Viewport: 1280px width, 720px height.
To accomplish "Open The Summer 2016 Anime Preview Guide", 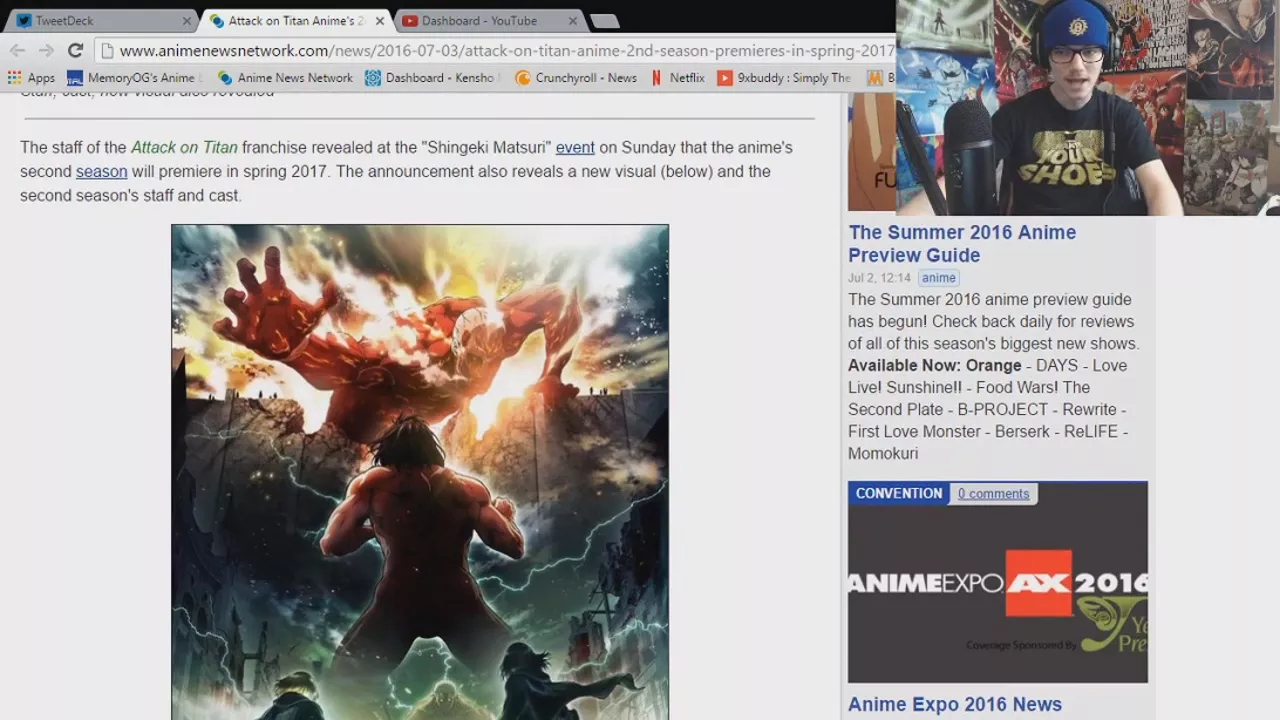I will point(962,243).
